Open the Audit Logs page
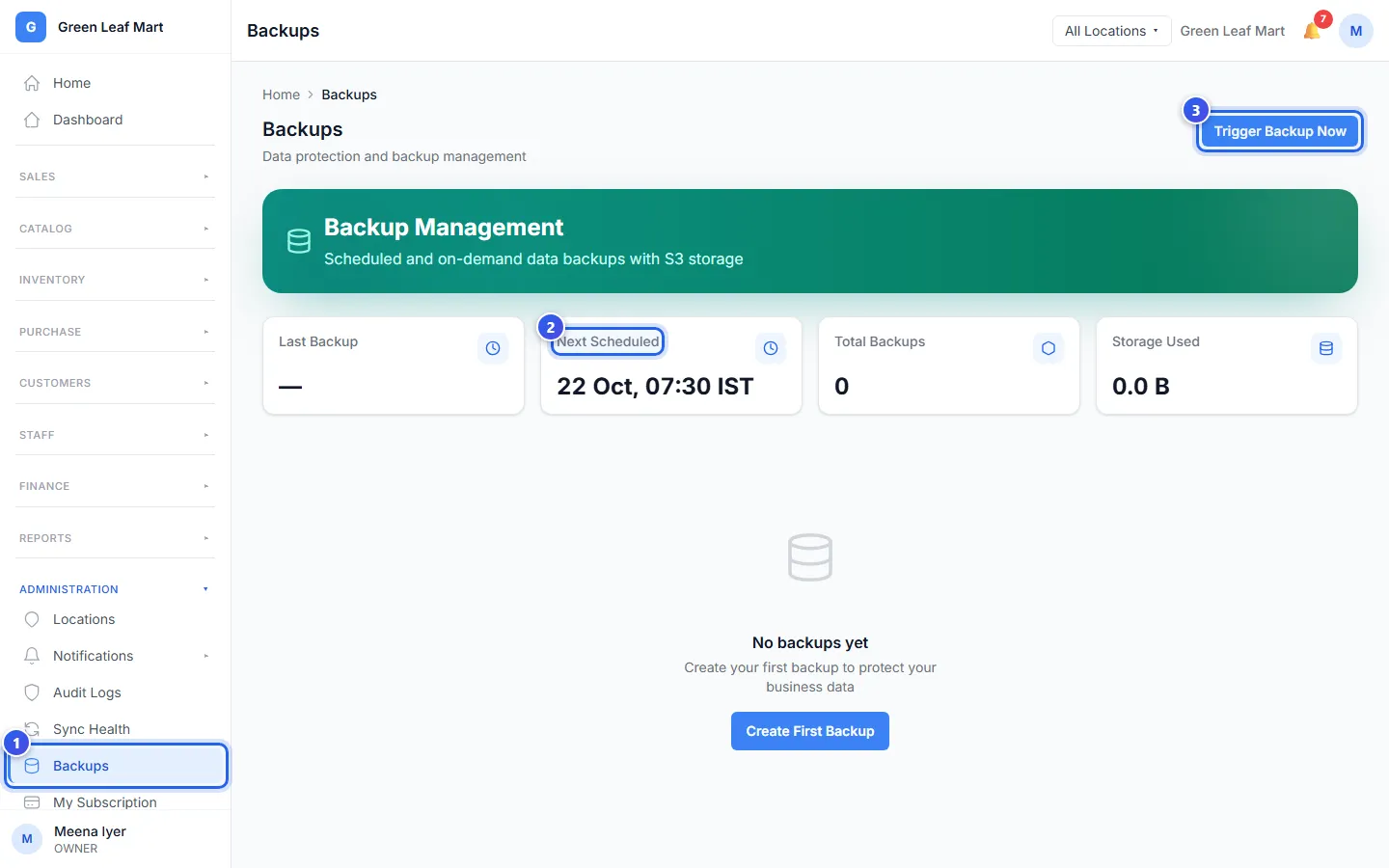Image resolution: width=1389 pixels, height=868 pixels. click(x=115, y=692)
